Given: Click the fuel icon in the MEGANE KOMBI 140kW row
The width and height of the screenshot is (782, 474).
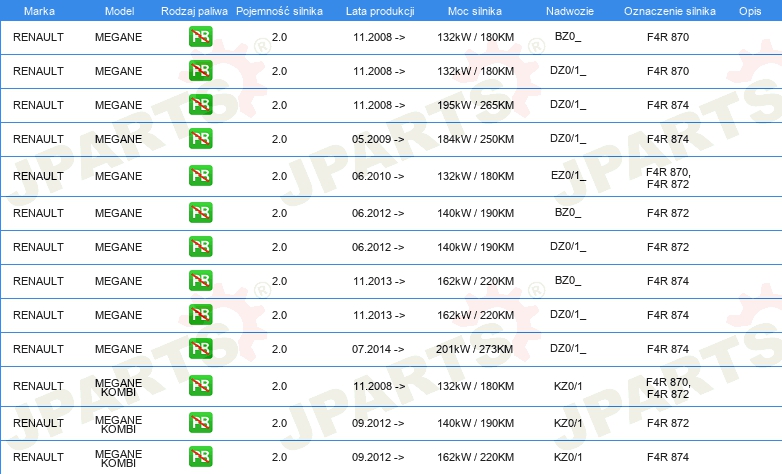Looking at the screenshot, I should click(x=200, y=423).
